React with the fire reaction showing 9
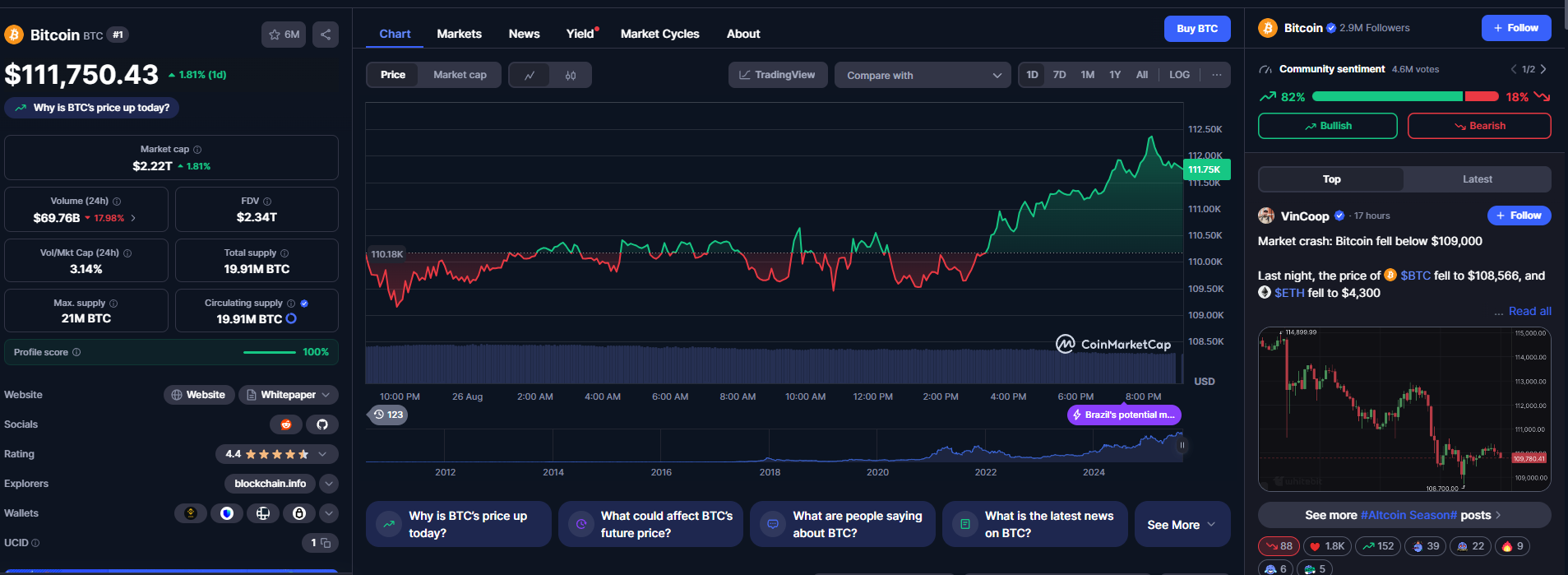The height and width of the screenshot is (575, 1568). 1512,546
